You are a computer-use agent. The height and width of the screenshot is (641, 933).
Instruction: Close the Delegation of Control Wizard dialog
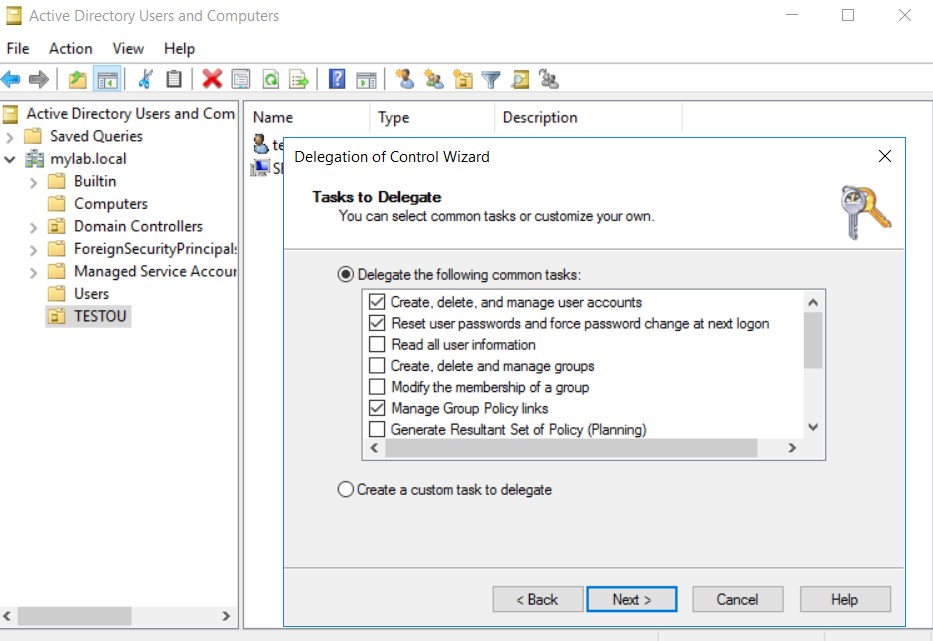tap(885, 156)
